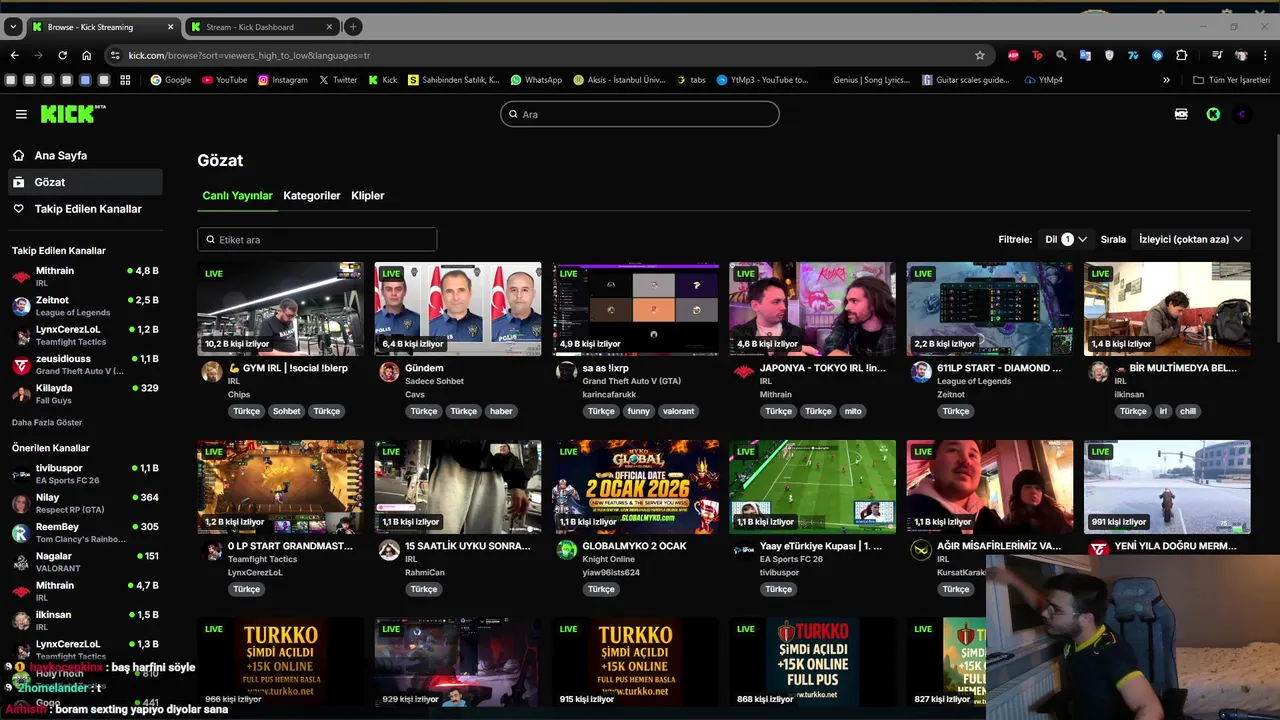
Task: Open Nilay Respect RP channel
Action: point(85,503)
